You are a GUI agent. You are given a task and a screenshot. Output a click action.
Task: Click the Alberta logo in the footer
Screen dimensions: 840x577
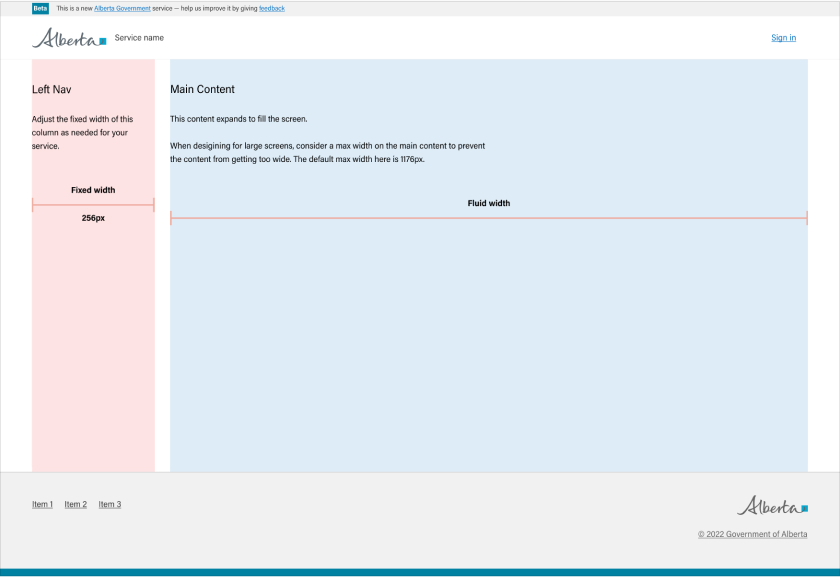coord(772,506)
